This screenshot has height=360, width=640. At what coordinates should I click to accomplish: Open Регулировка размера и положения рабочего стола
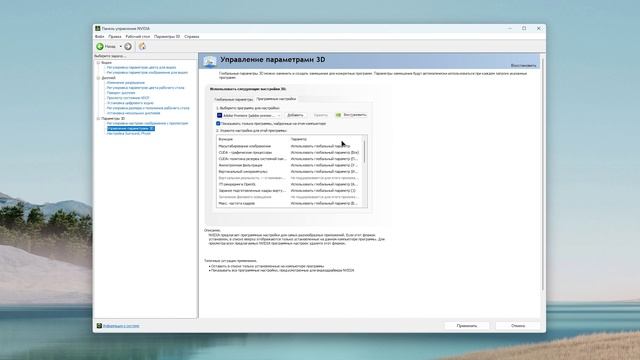(x=148, y=108)
